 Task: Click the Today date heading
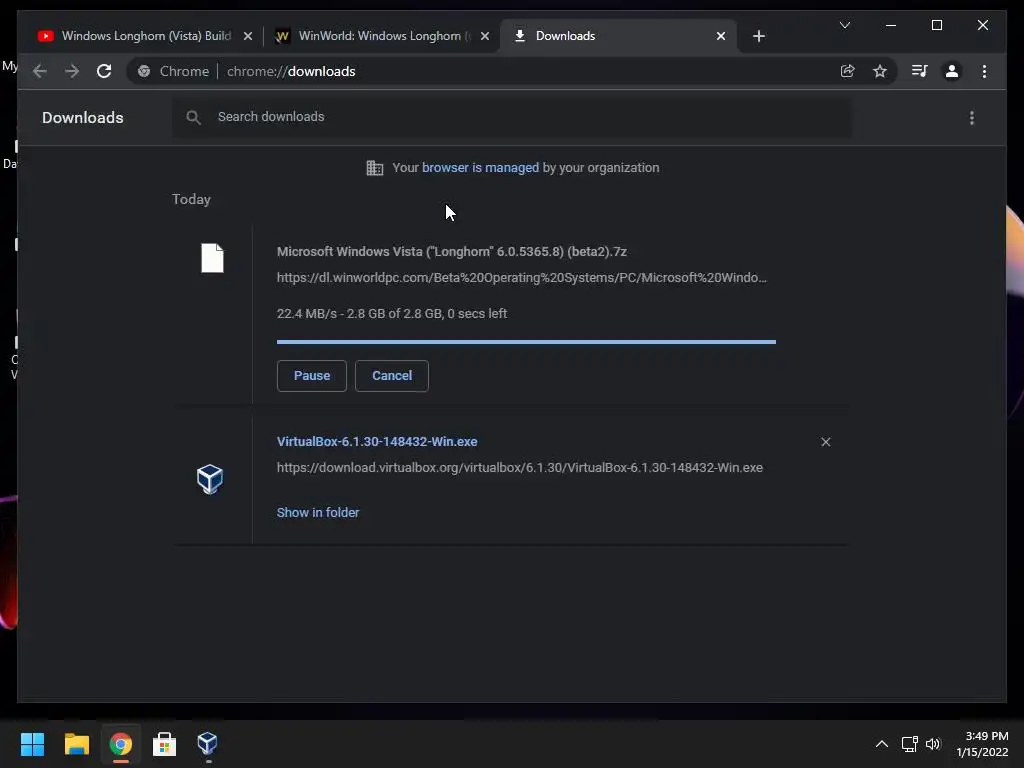point(191,199)
